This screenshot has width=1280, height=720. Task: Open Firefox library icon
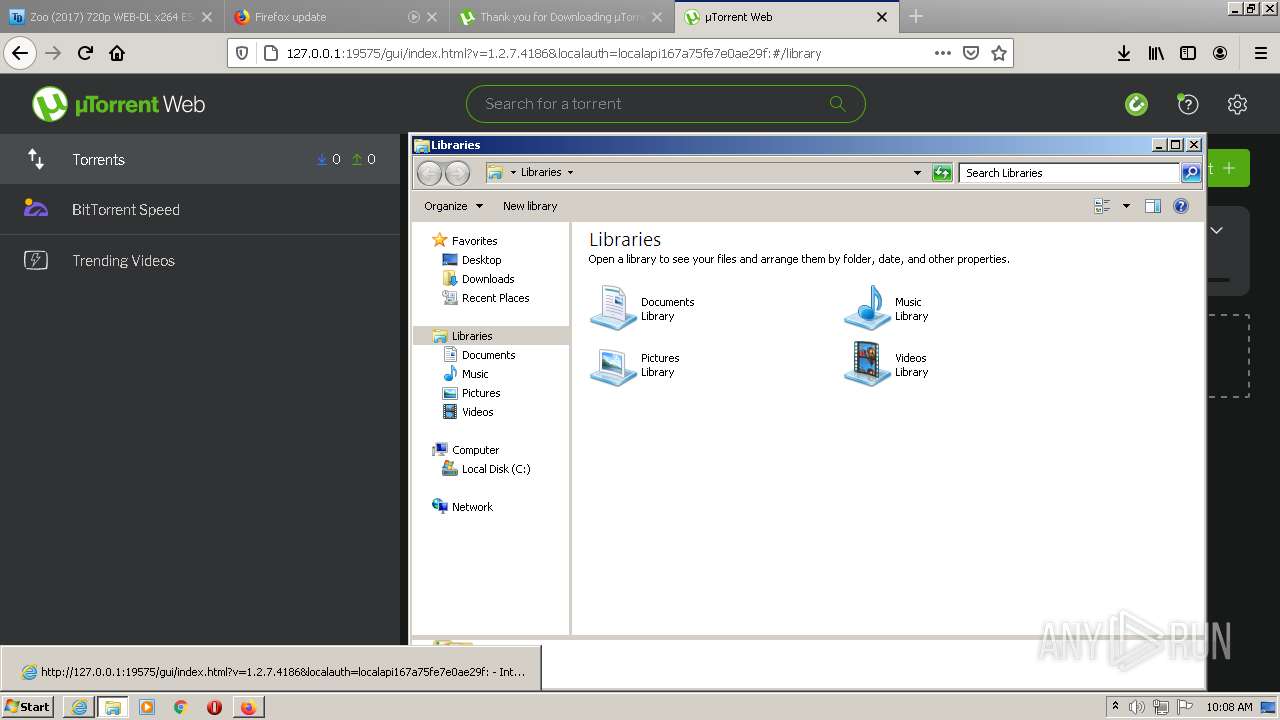1156,53
